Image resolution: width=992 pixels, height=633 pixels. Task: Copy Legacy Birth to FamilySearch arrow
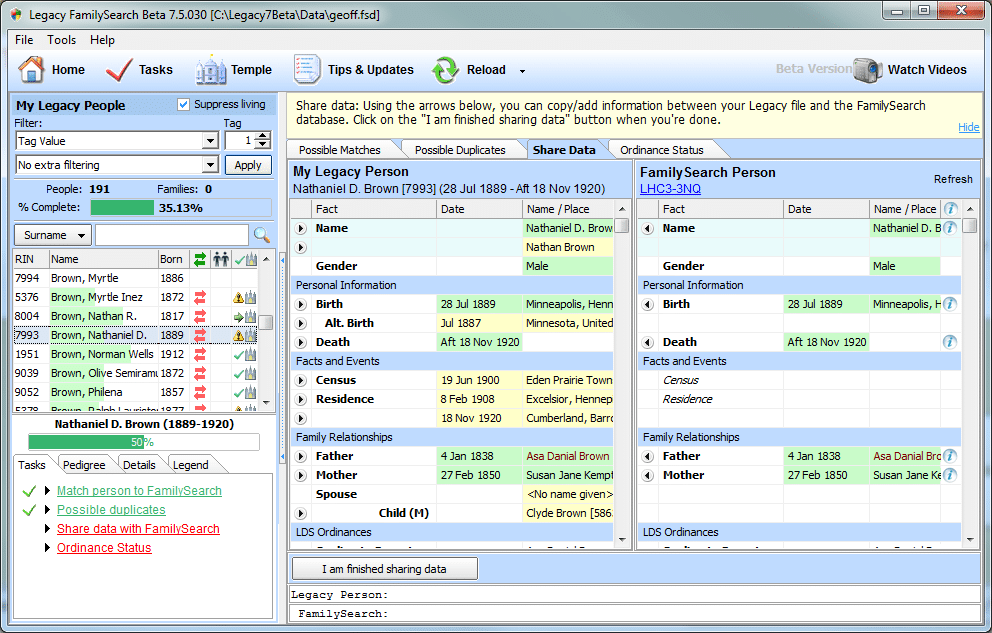click(301, 304)
